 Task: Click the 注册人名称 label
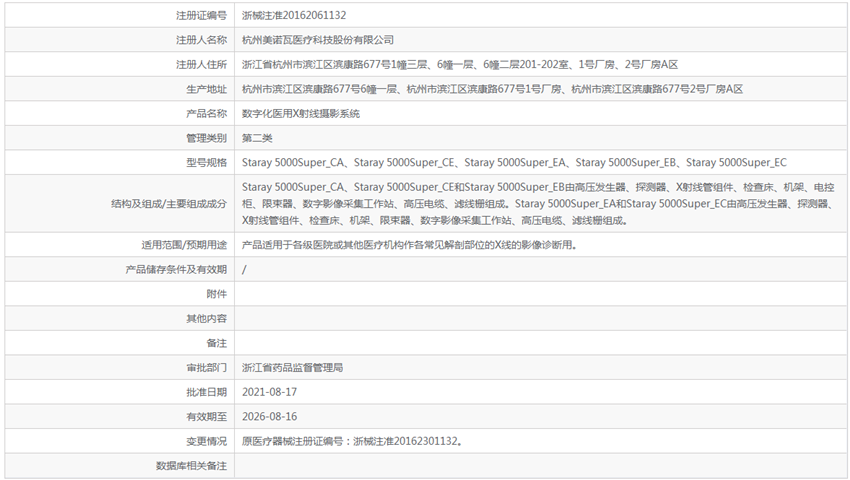pyautogui.click(x=201, y=40)
